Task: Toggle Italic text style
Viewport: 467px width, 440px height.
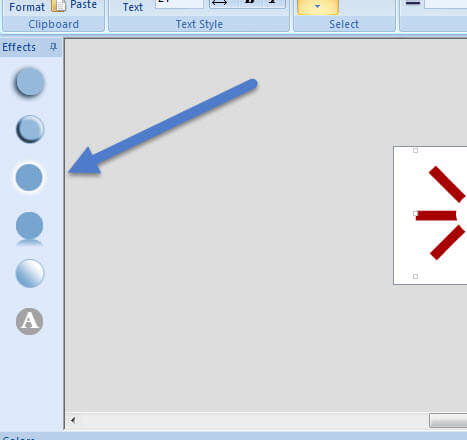Action: point(272,3)
